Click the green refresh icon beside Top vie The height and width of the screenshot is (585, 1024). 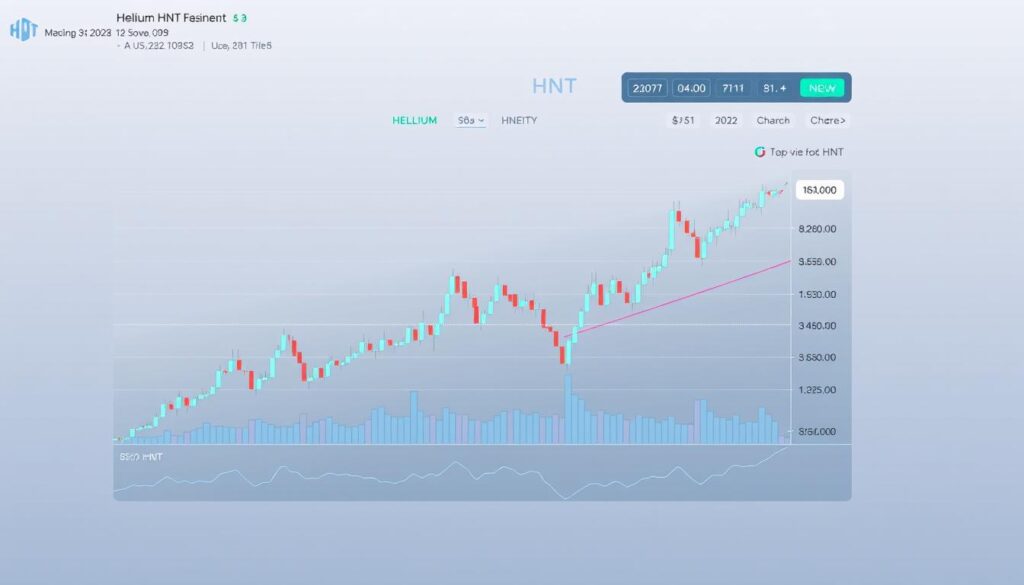(x=760, y=152)
